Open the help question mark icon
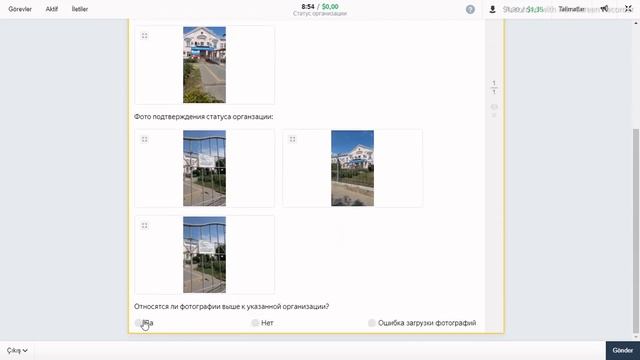The height and width of the screenshot is (360, 640). pyautogui.click(x=470, y=9)
